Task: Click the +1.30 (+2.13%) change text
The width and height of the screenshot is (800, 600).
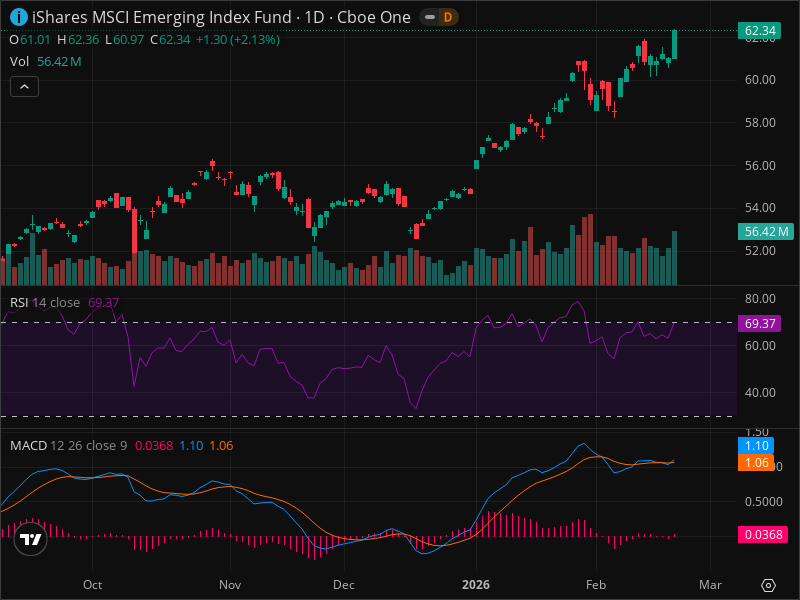Action: click(238, 40)
